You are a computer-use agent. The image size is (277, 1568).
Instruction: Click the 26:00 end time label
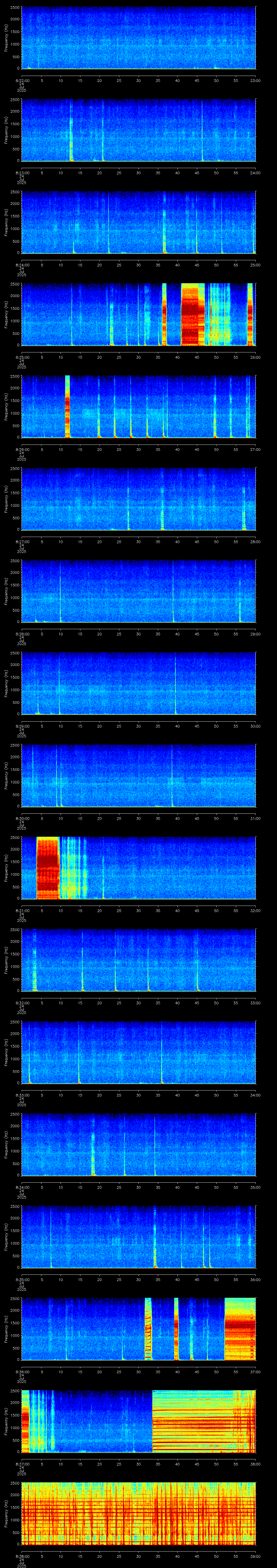pyautogui.click(x=255, y=357)
